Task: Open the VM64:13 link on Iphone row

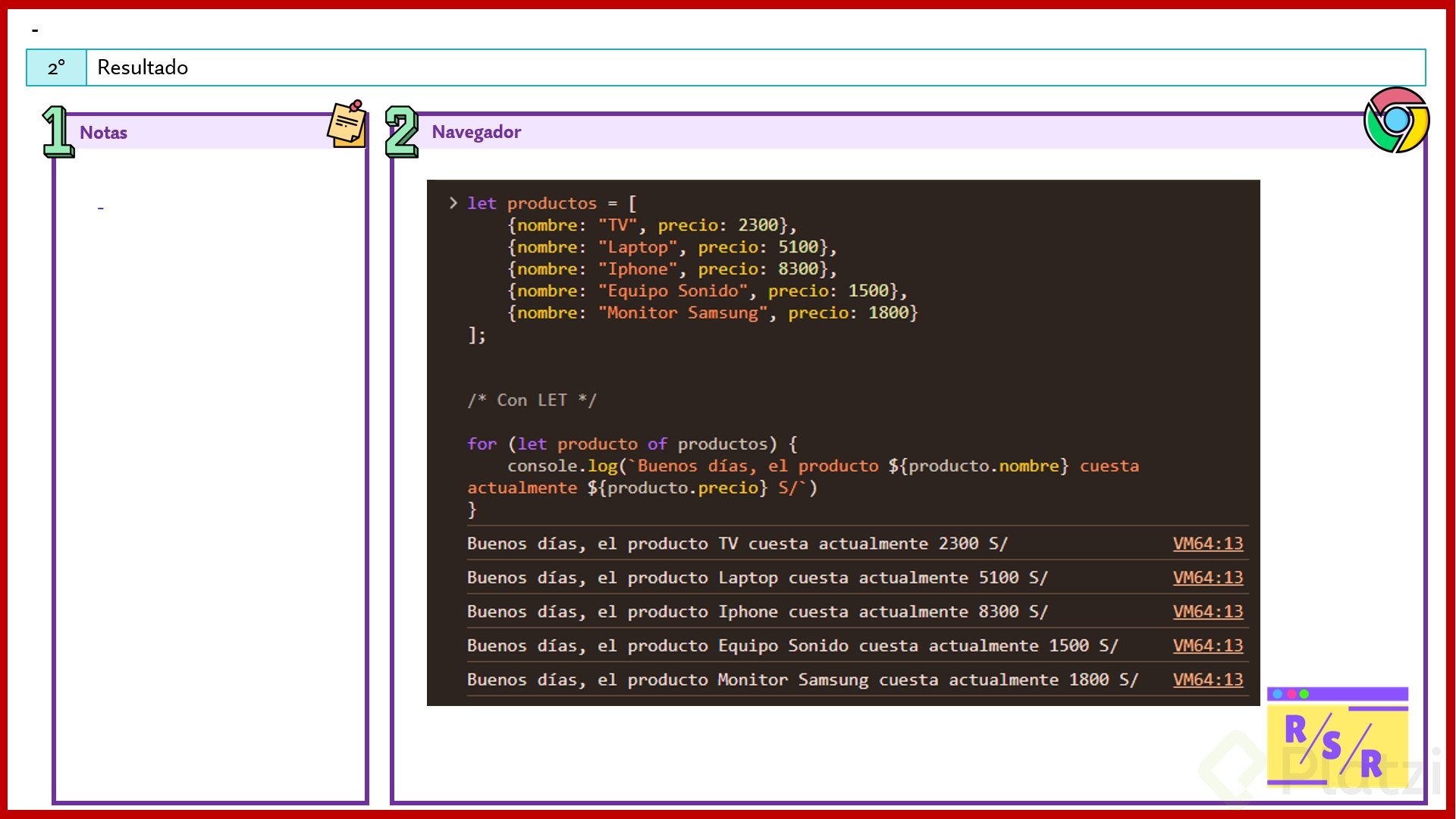Action: pyautogui.click(x=1207, y=612)
